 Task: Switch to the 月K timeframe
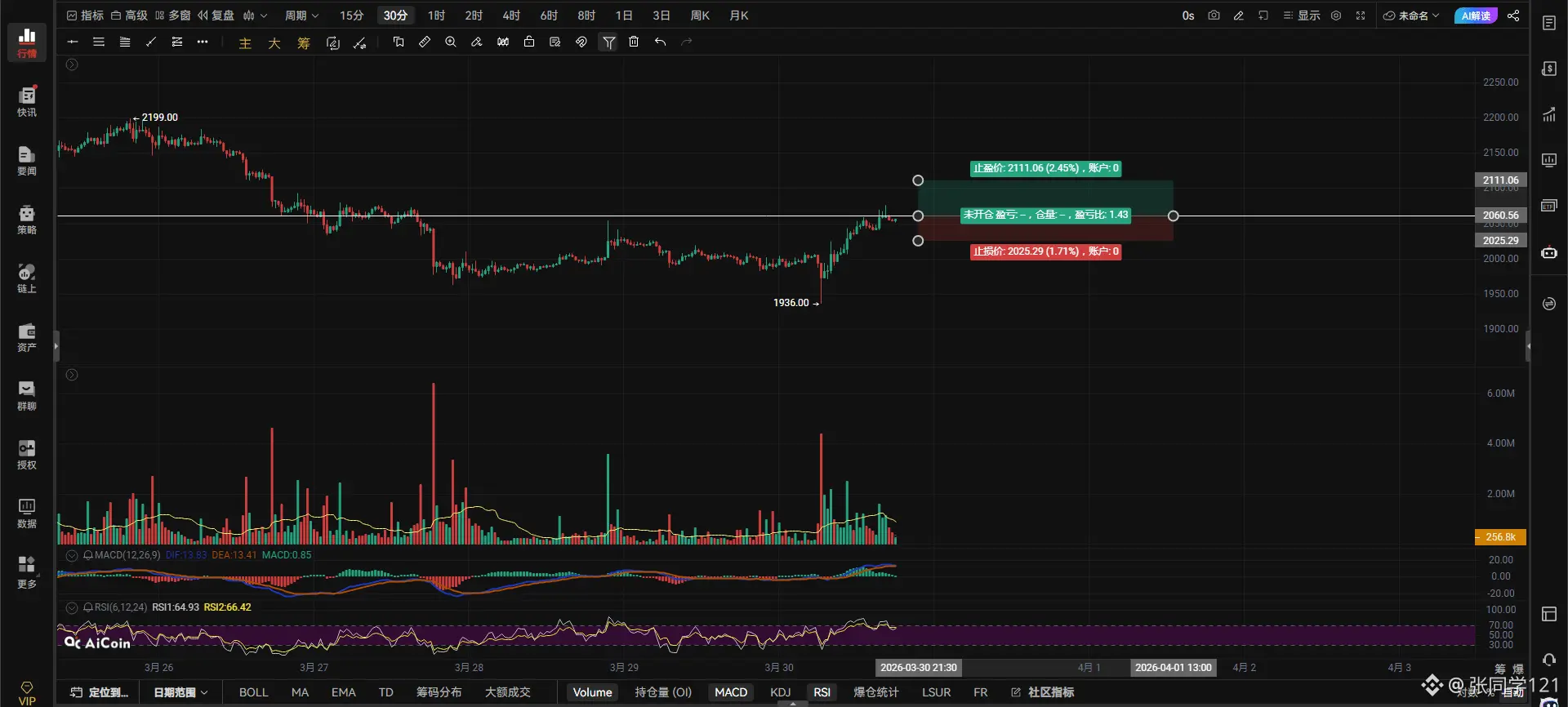738,16
